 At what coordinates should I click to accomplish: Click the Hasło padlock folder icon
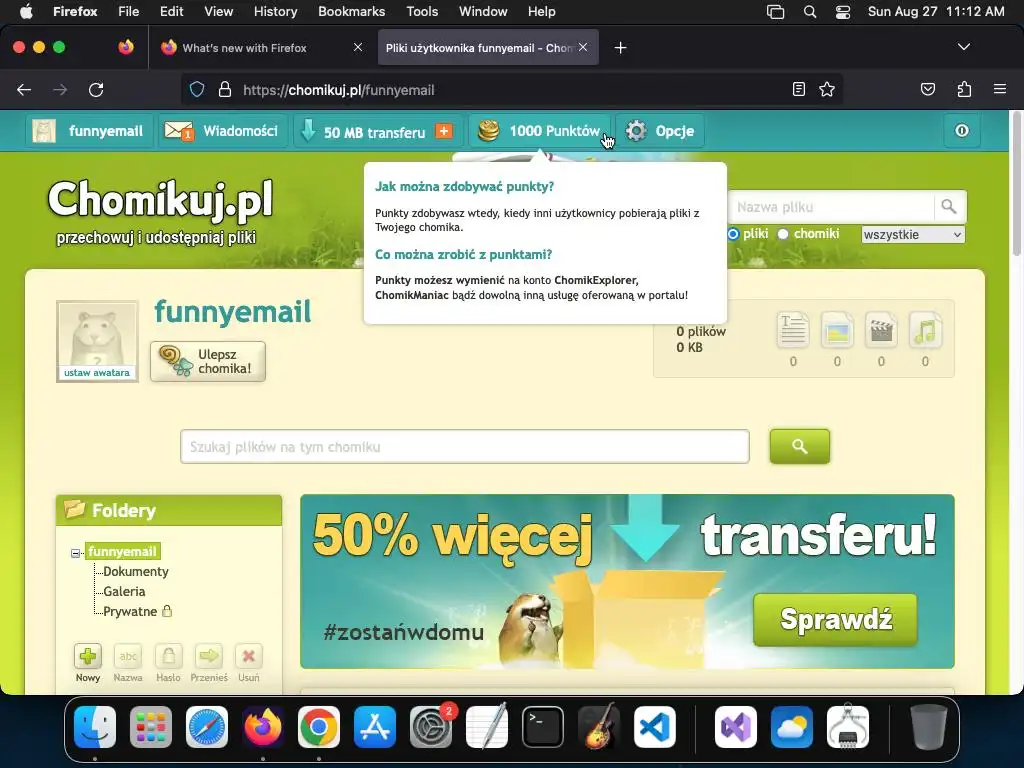click(x=168, y=656)
